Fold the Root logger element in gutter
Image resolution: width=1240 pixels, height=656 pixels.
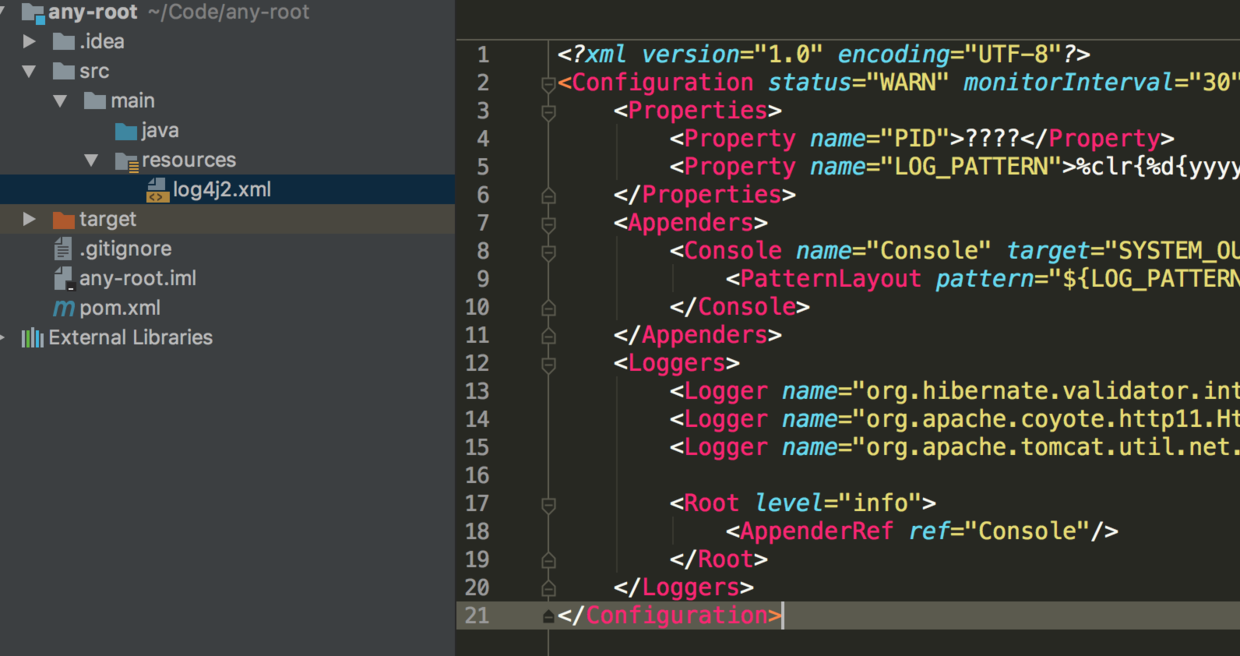pos(547,504)
